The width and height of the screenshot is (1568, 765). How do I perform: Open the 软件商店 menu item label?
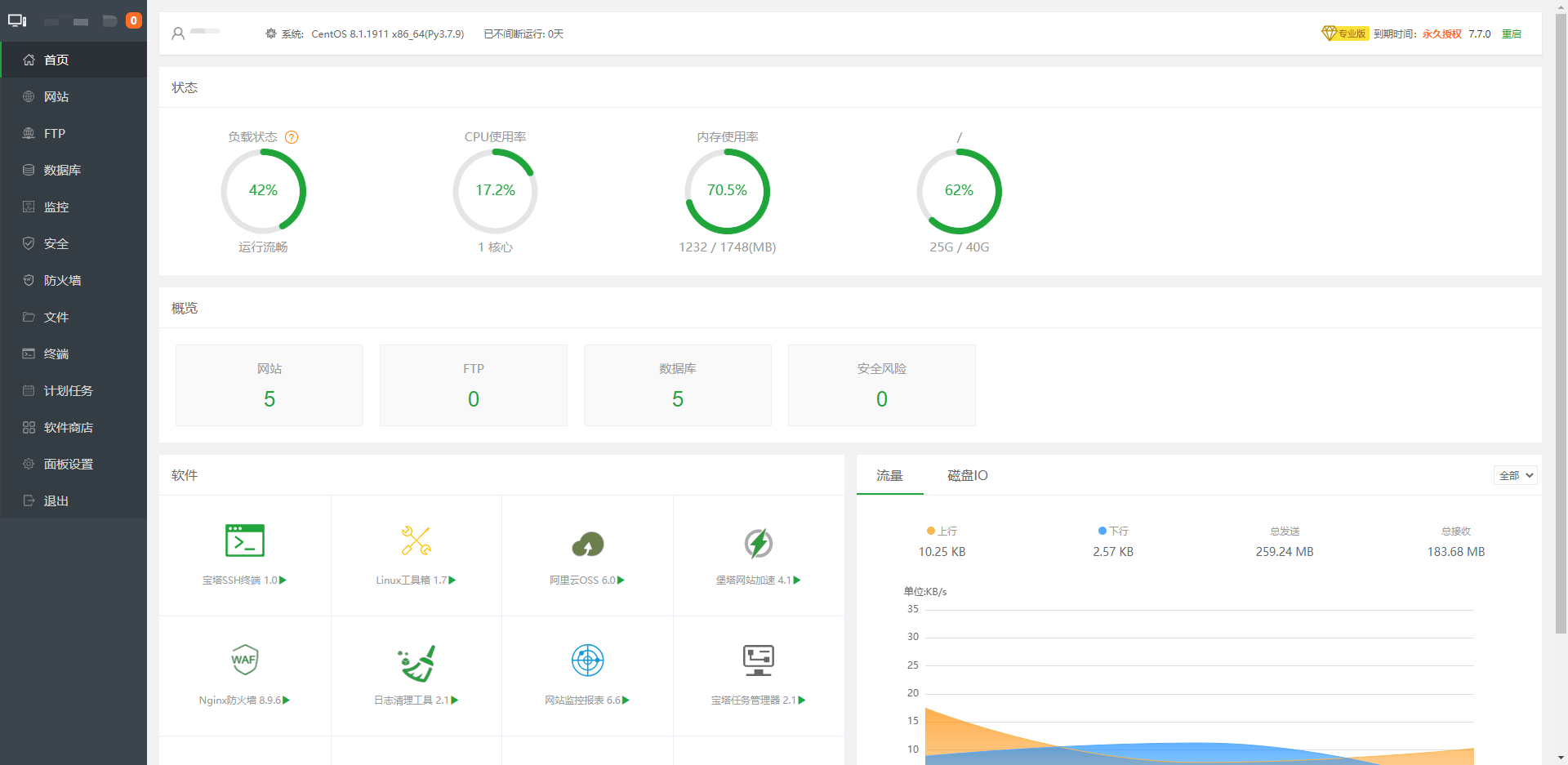(69, 427)
